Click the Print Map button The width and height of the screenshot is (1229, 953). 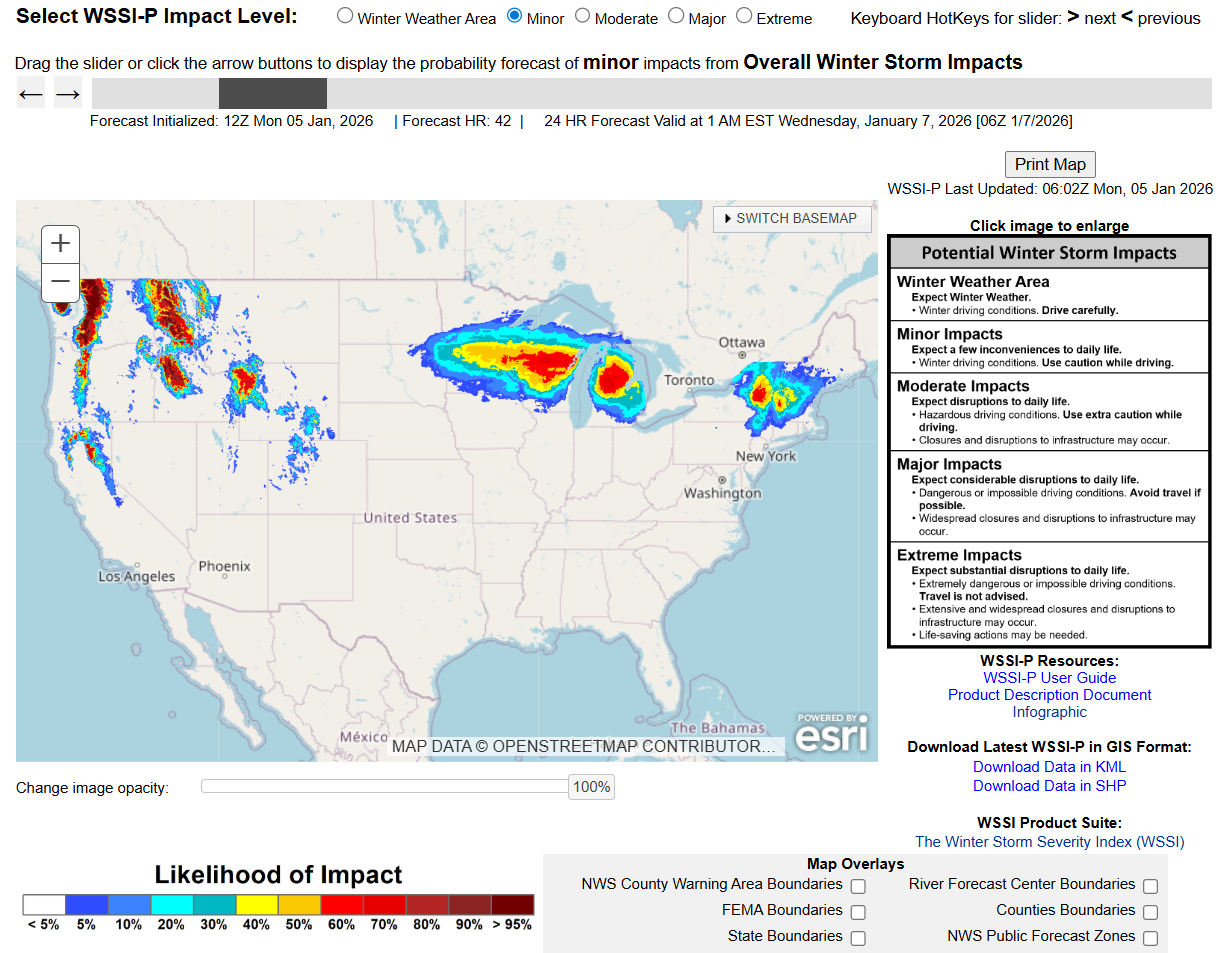click(1049, 164)
